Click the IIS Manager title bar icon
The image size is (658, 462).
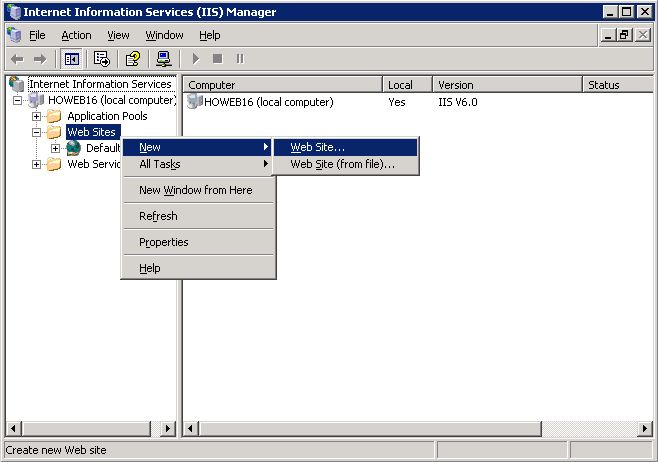[14, 12]
